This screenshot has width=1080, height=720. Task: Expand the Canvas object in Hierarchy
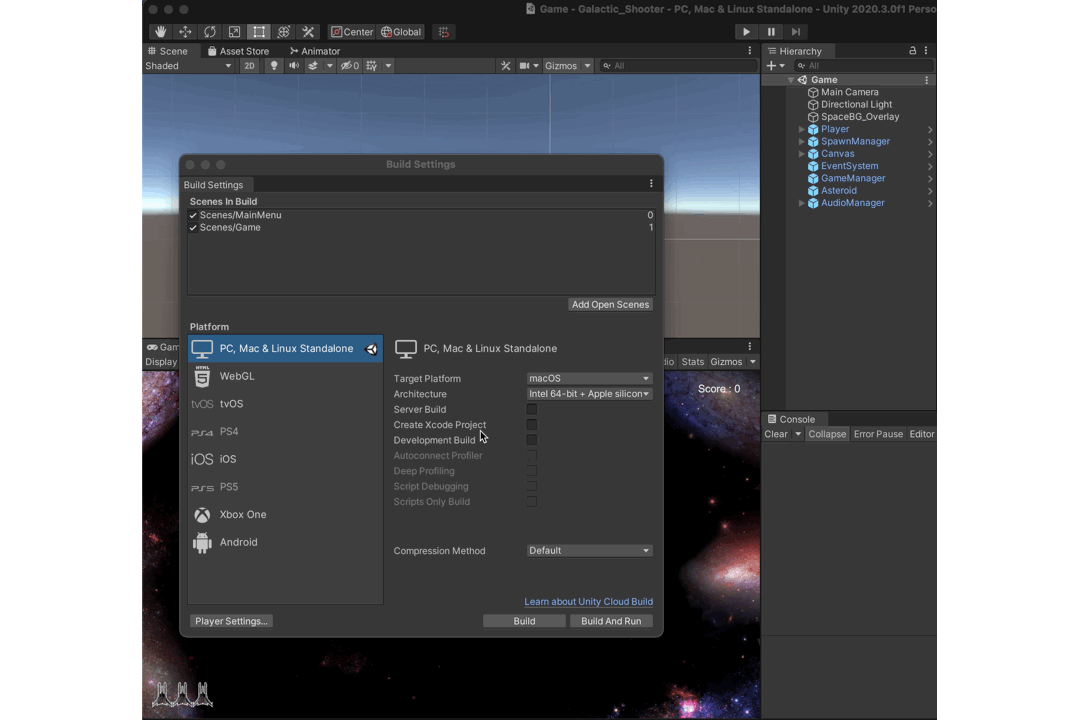[801, 154]
